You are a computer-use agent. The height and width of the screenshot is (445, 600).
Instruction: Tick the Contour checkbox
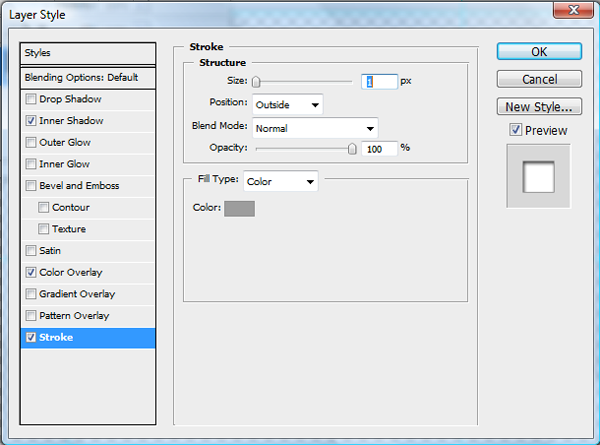[43, 207]
